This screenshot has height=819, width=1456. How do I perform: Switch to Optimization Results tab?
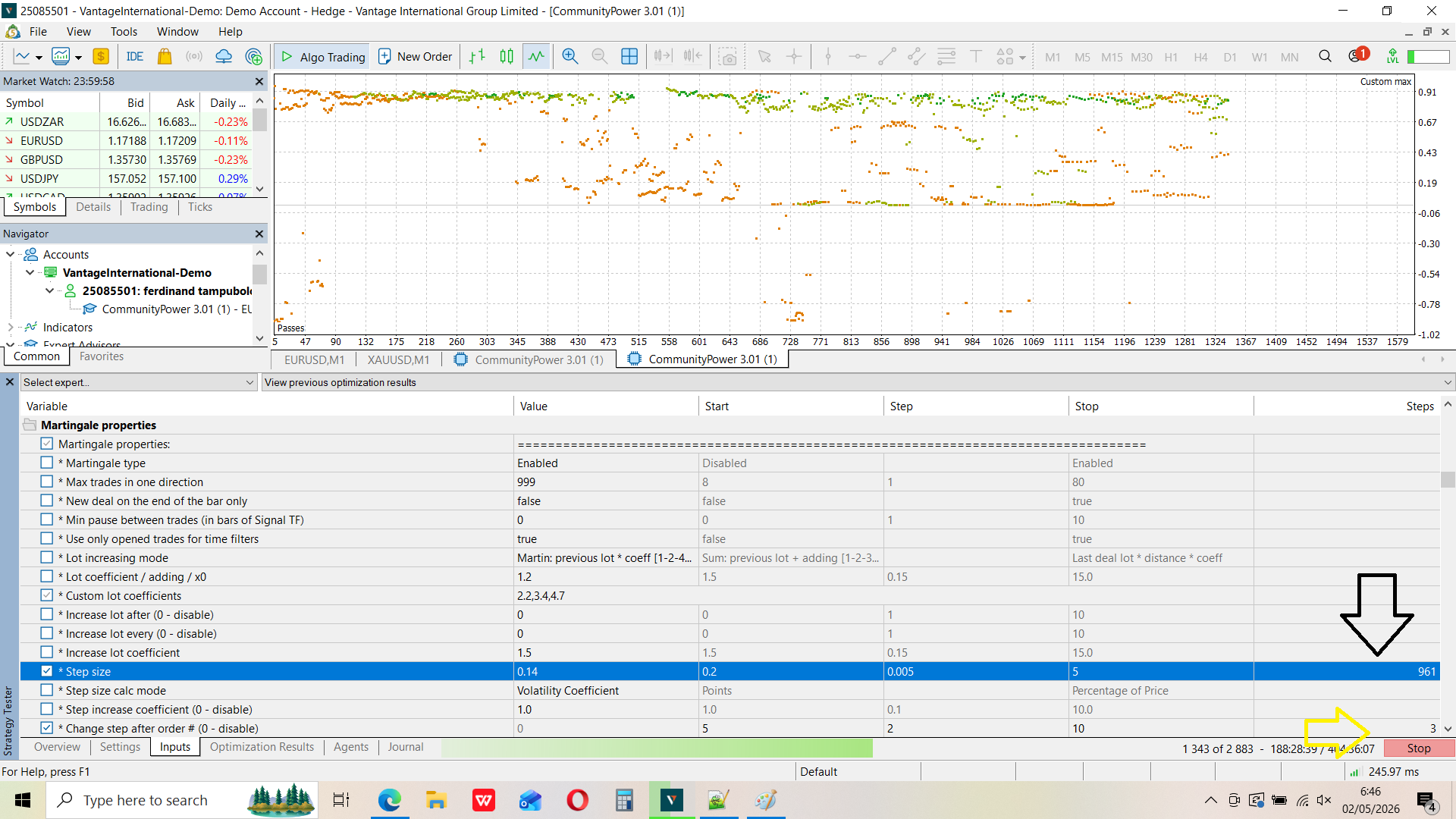click(x=262, y=747)
